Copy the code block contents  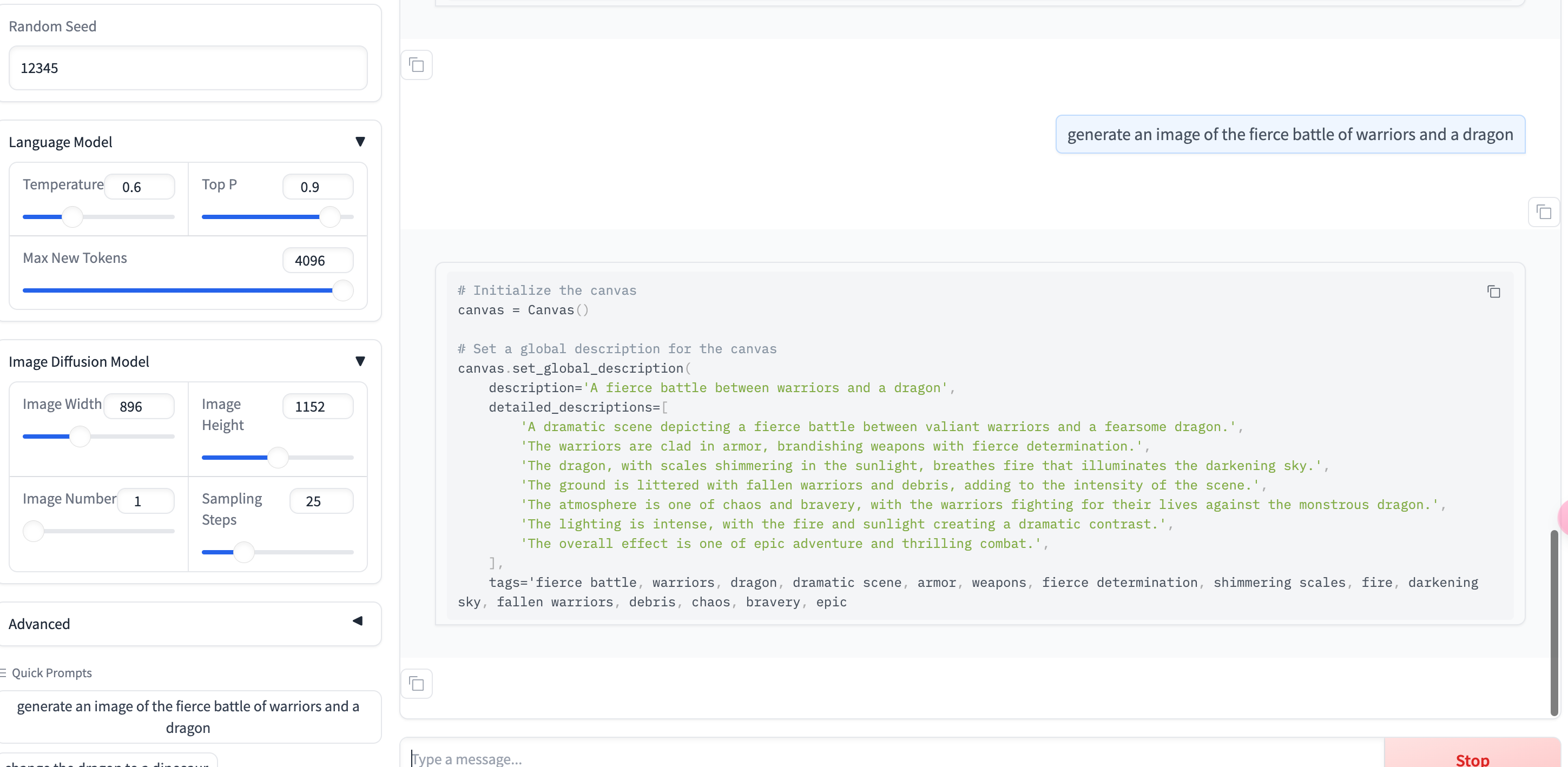1493,292
